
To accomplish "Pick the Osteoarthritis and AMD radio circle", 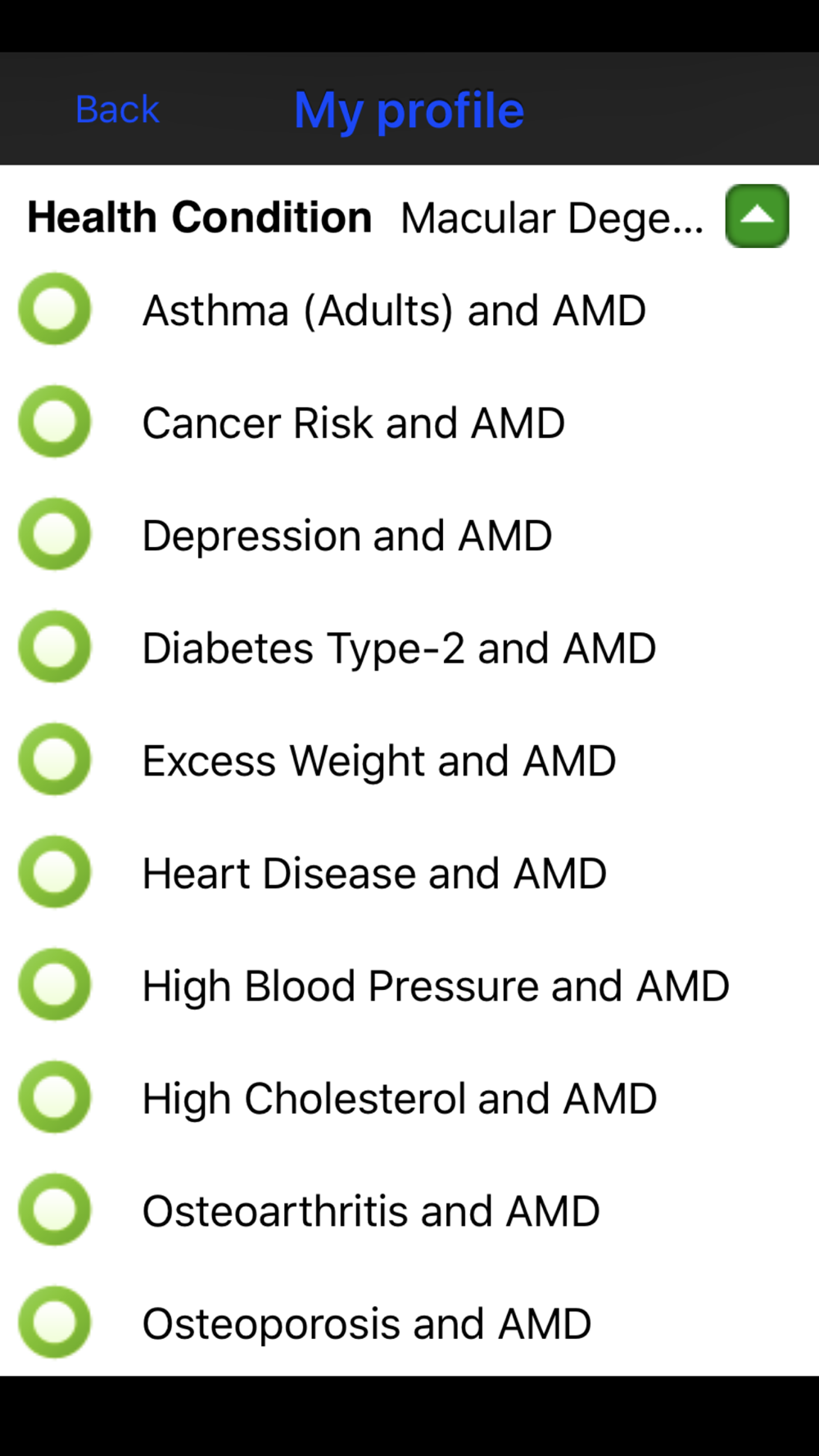I will pos(55,1210).
